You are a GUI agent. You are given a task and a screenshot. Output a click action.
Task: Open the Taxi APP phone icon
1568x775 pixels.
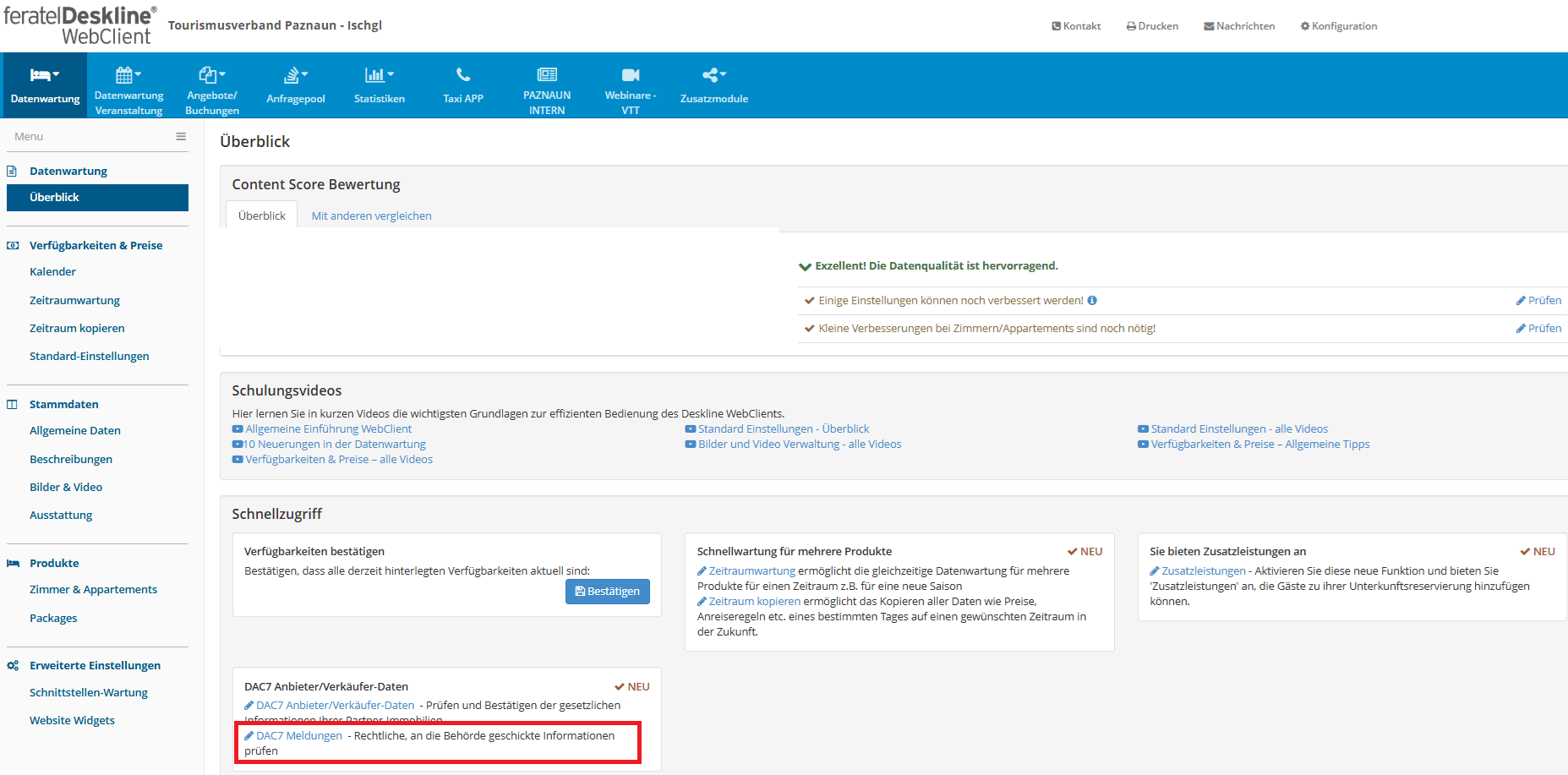pos(463,75)
